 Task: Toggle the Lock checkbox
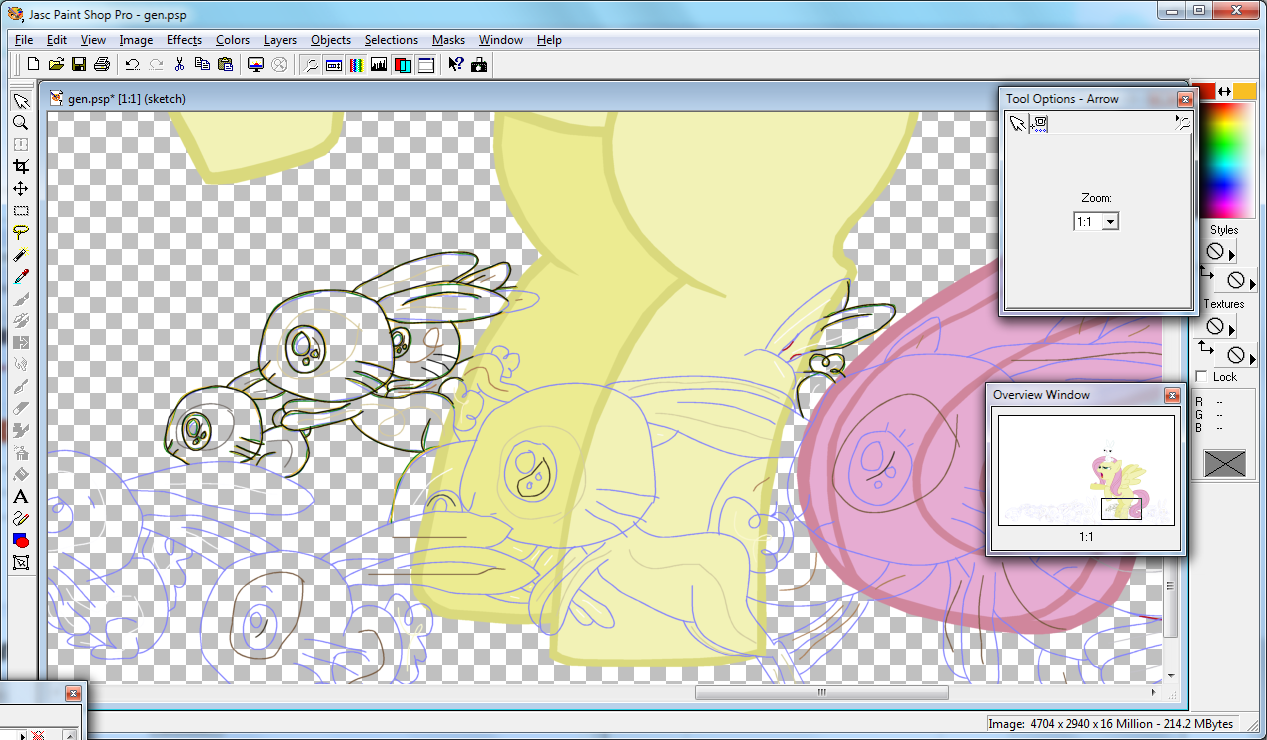click(x=1201, y=377)
